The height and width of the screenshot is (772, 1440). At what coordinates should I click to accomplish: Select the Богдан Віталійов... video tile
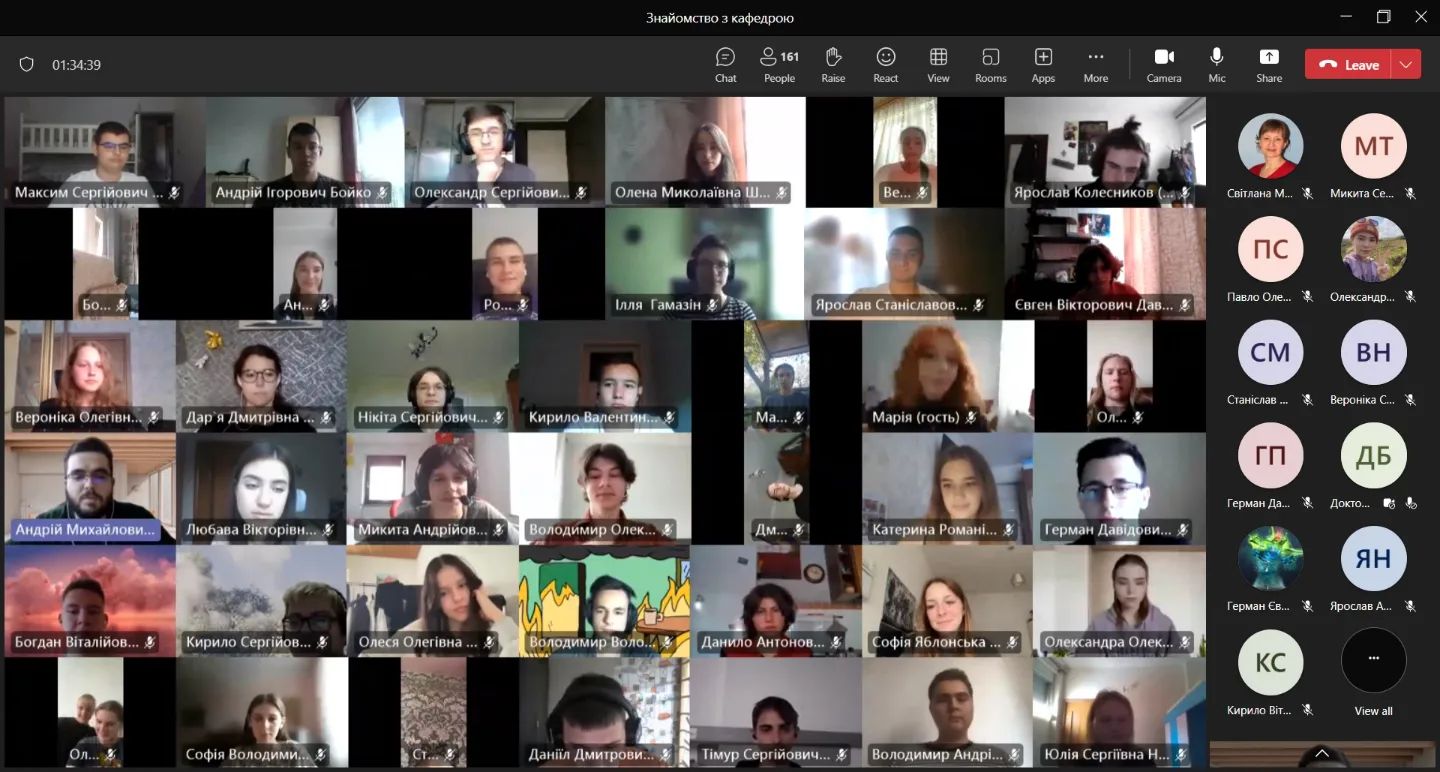pyautogui.click(x=90, y=600)
